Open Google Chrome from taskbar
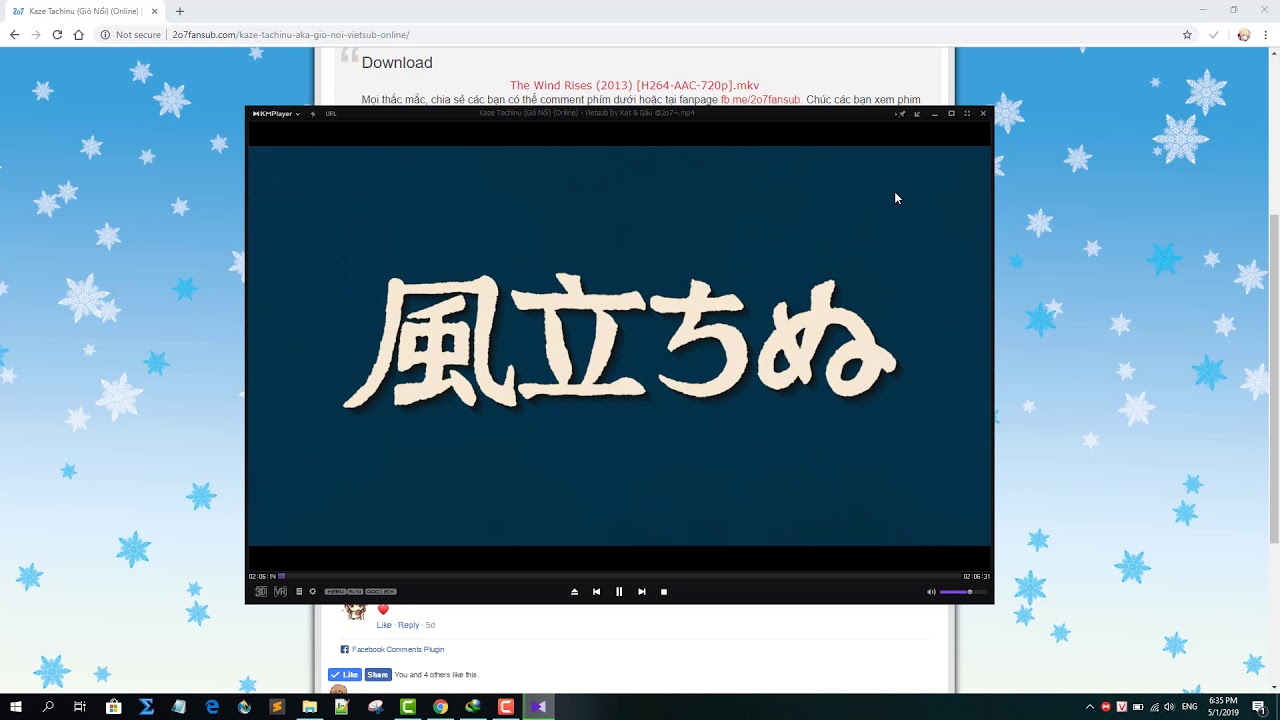This screenshot has width=1280, height=720. coord(440,707)
